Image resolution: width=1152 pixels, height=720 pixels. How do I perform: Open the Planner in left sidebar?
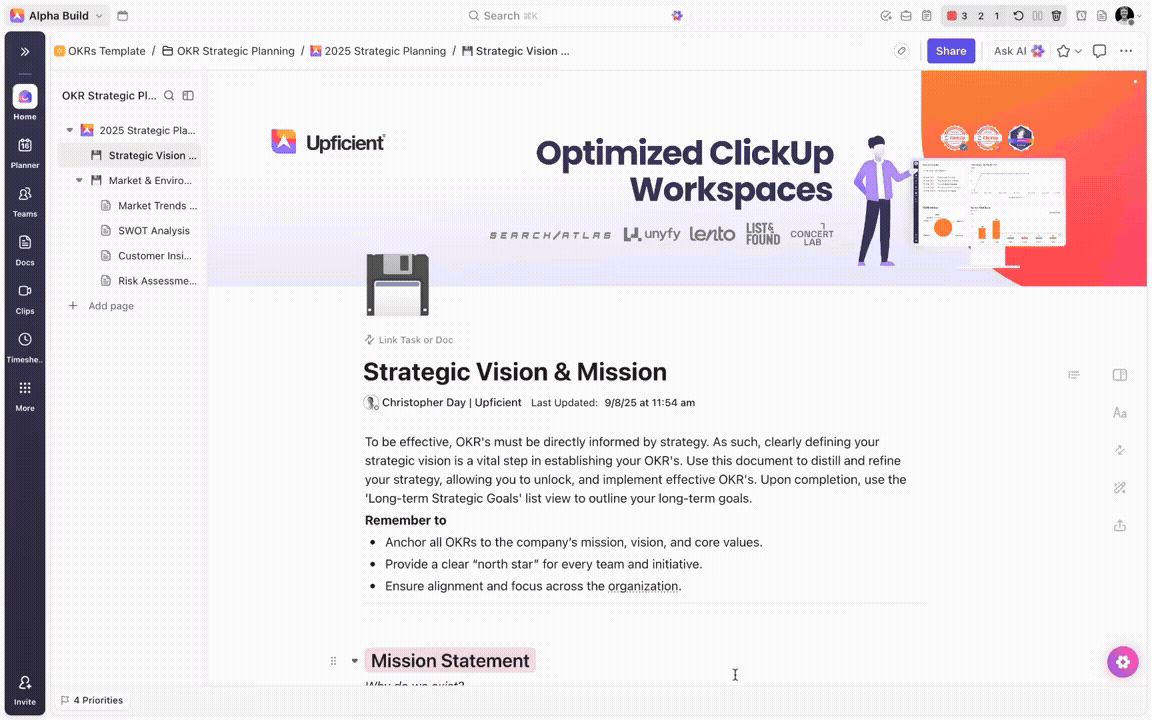pos(25,151)
